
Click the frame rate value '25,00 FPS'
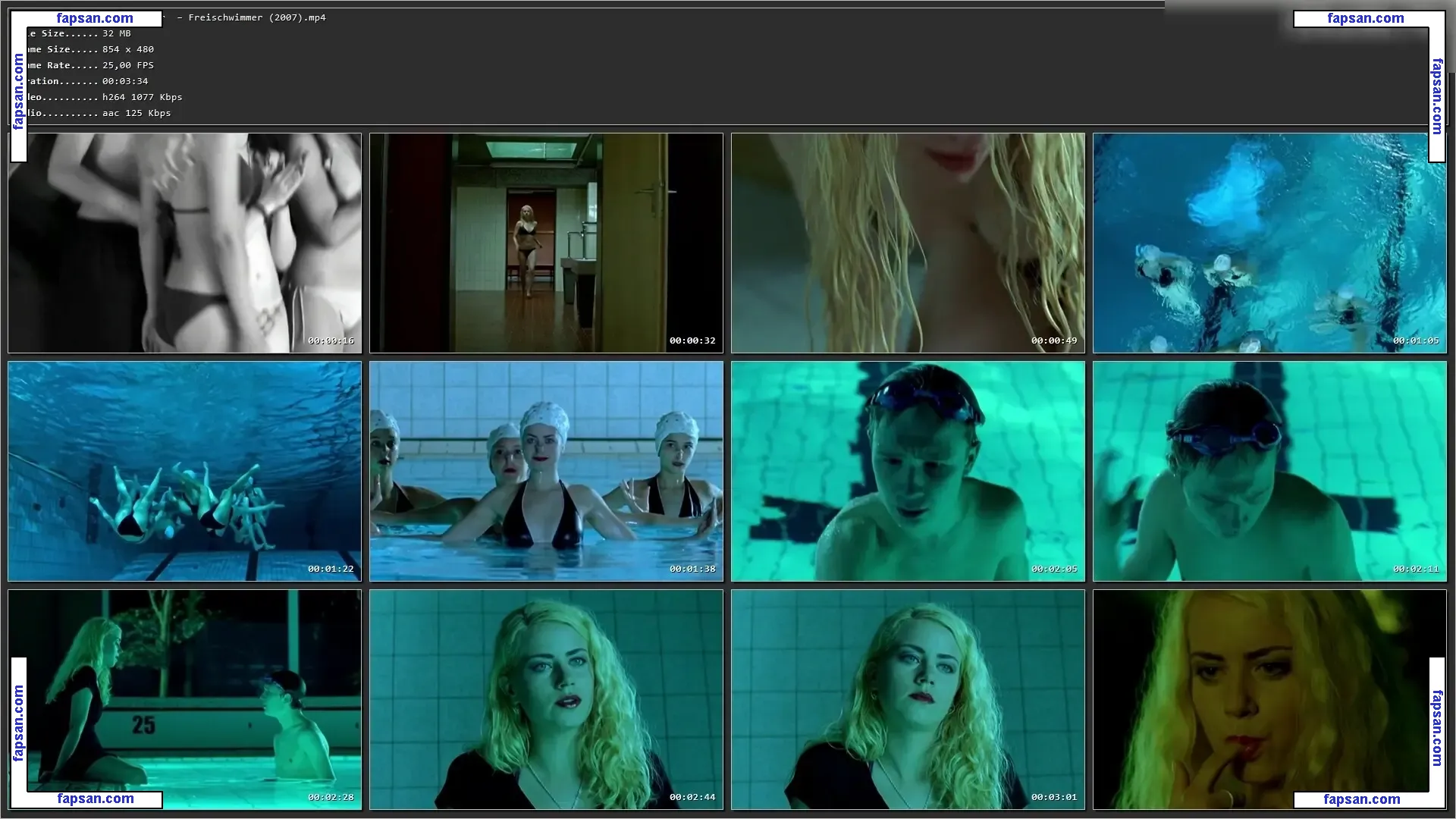coord(128,65)
